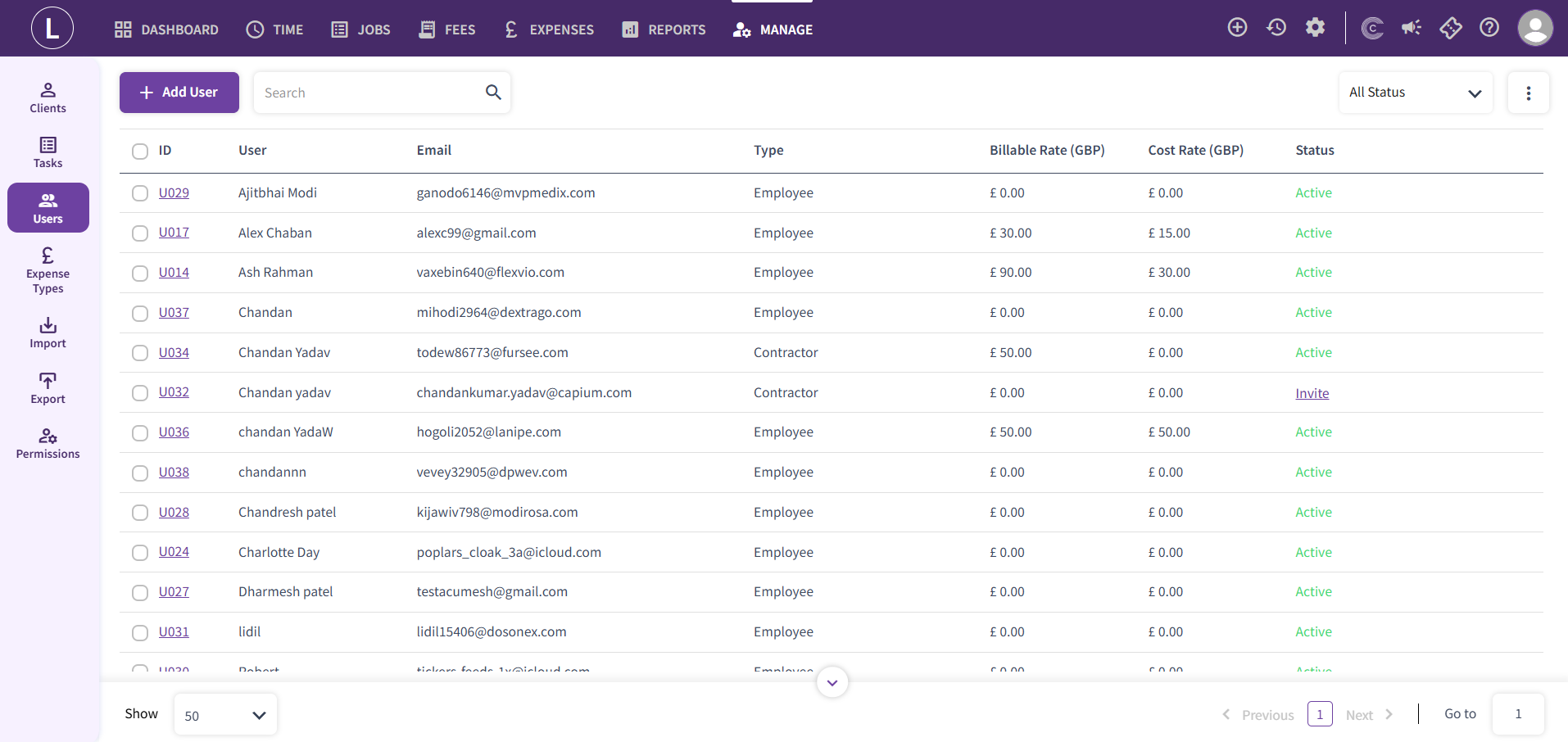Check the box for chandannn row

140,473
